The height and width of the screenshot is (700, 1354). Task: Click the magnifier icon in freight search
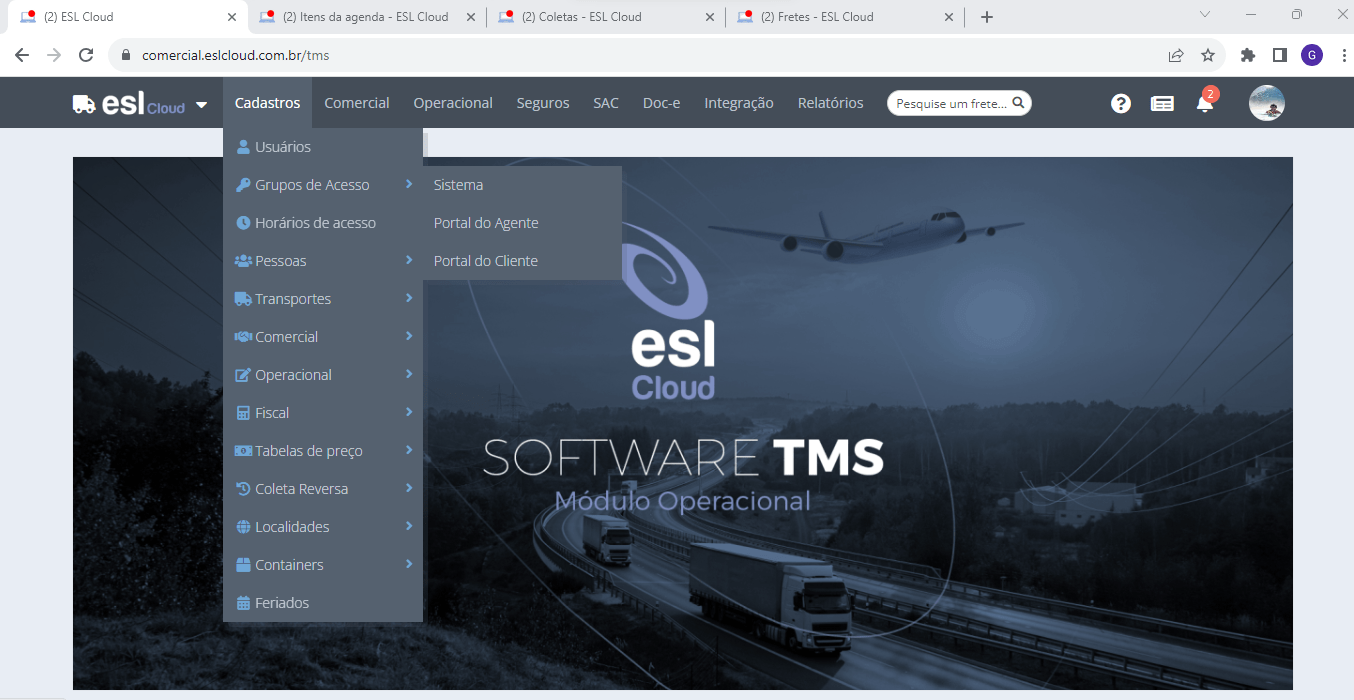click(x=1018, y=102)
